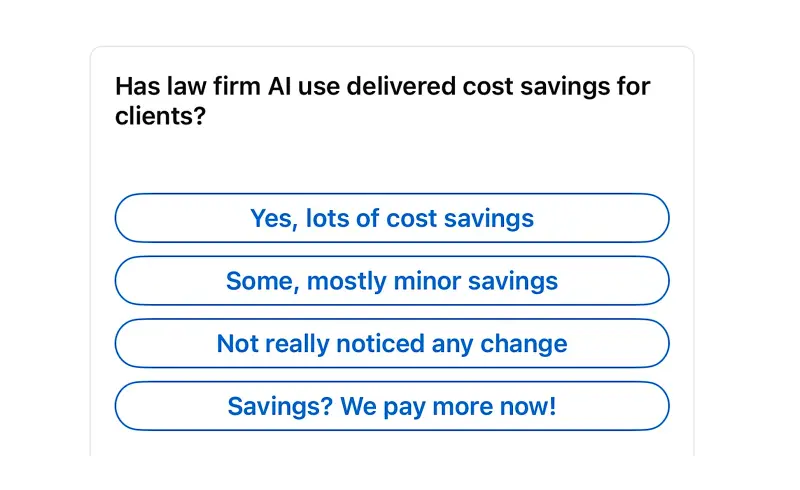Viewport: 800px width, 490px height.
Task: Click the word 'Savings?' in the bottom option
Action: click(x=280, y=407)
